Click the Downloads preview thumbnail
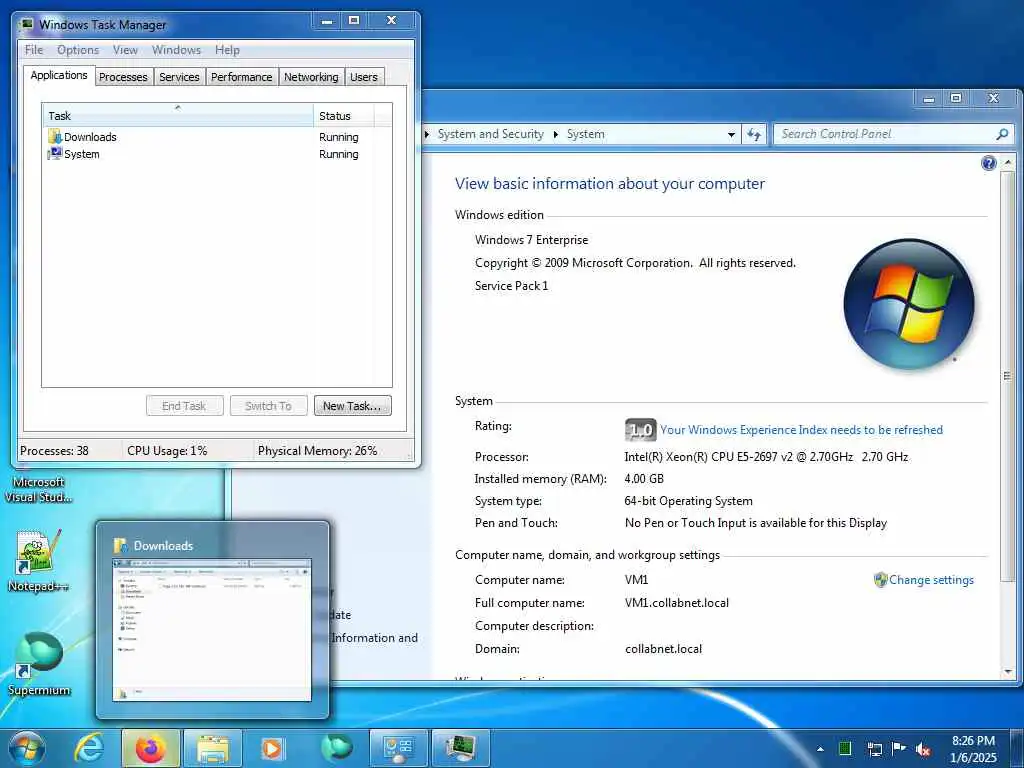The image size is (1024, 768). click(212, 630)
